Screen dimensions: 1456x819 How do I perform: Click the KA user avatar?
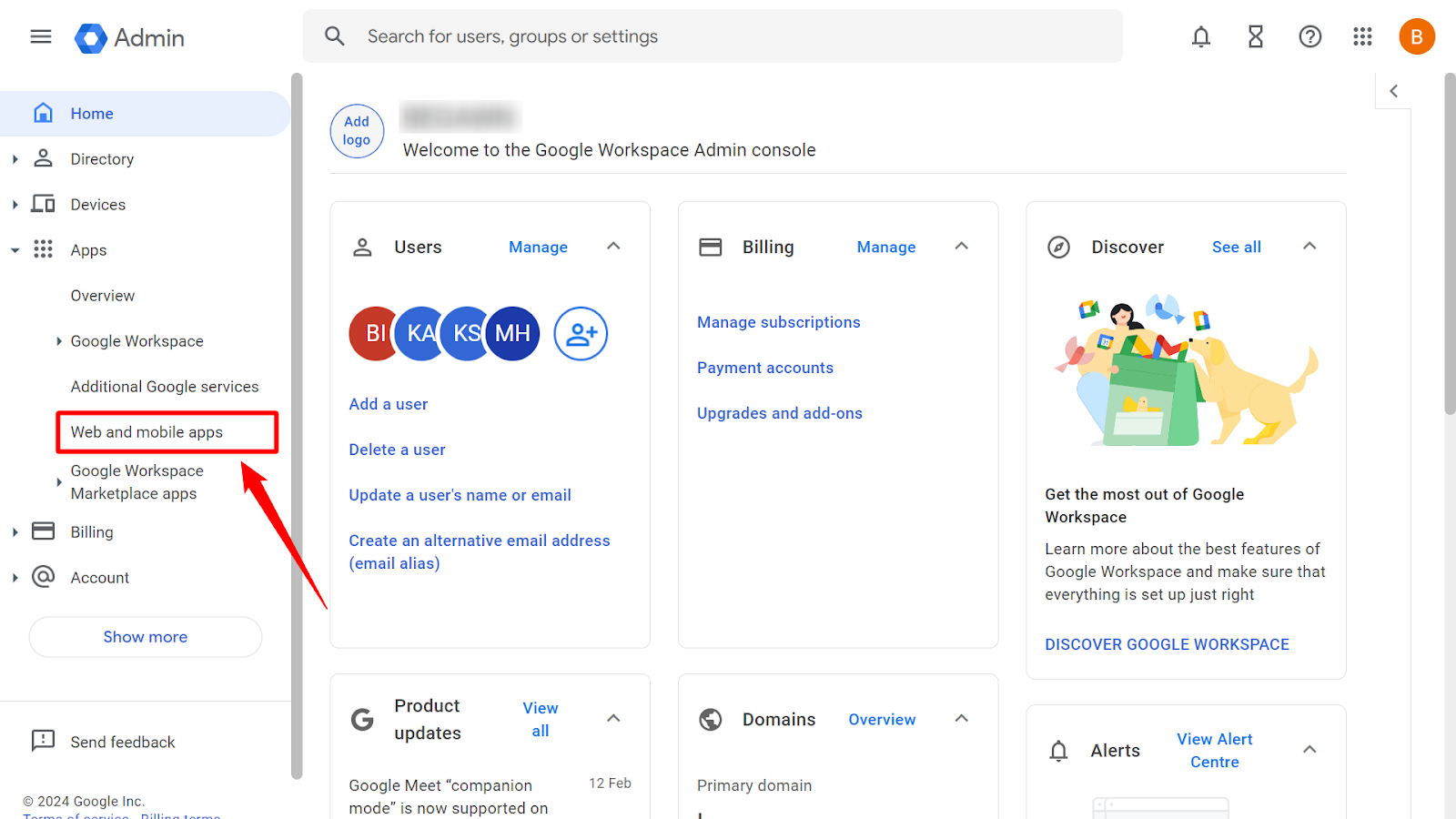[419, 334]
